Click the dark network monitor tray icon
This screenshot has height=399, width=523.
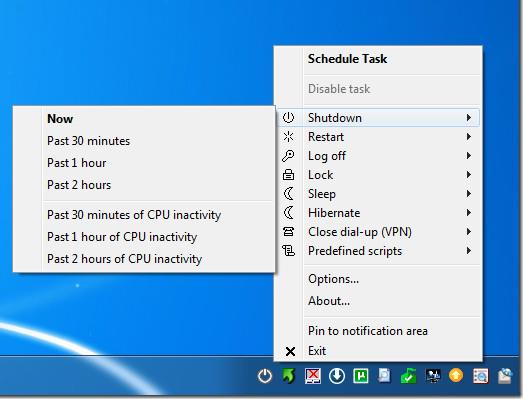click(x=433, y=376)
